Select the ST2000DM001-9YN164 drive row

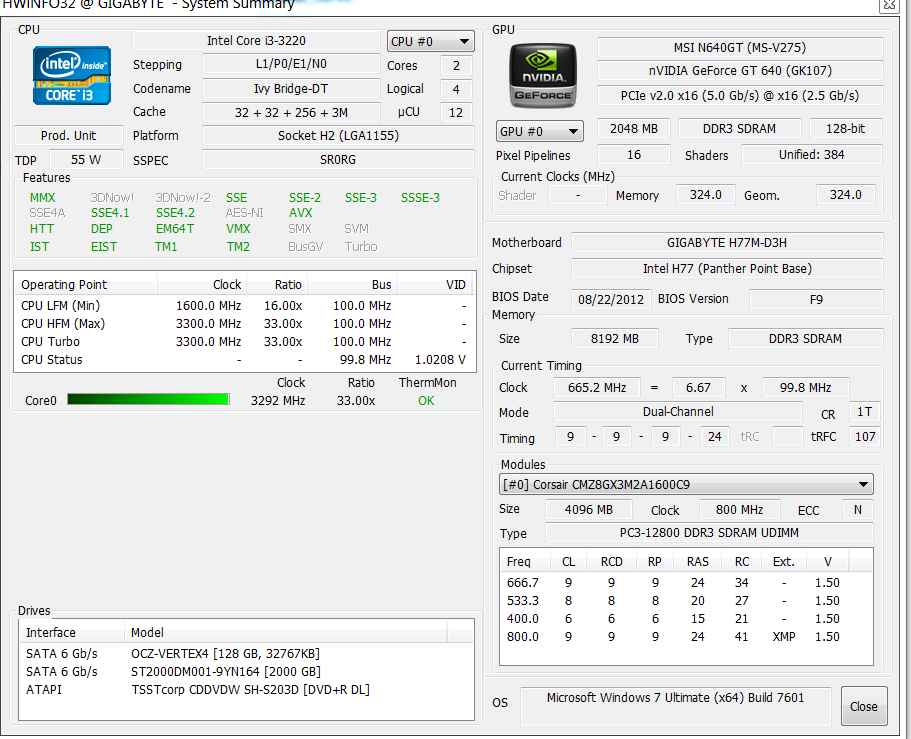coord(247,672)
